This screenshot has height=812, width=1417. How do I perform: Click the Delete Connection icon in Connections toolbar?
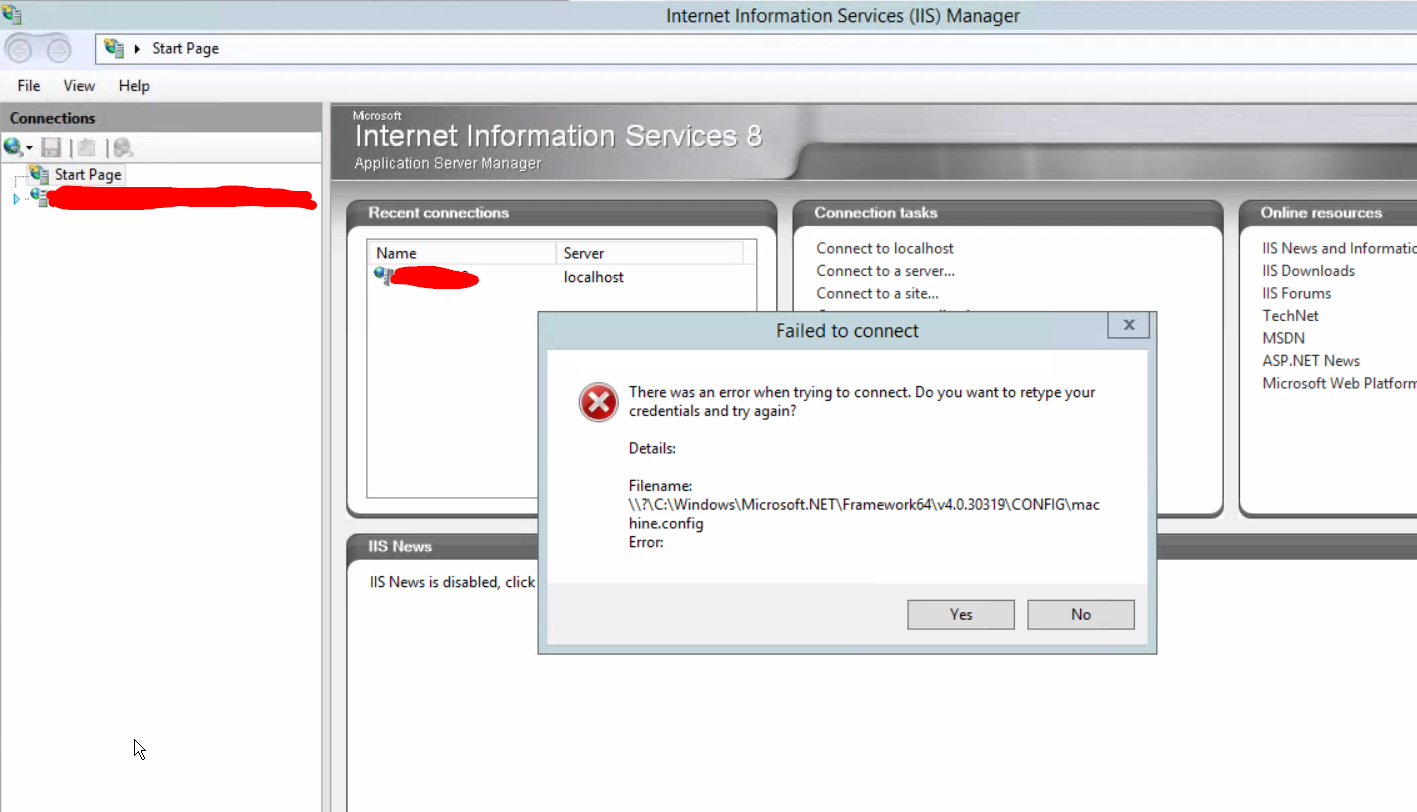click(121, 147)
